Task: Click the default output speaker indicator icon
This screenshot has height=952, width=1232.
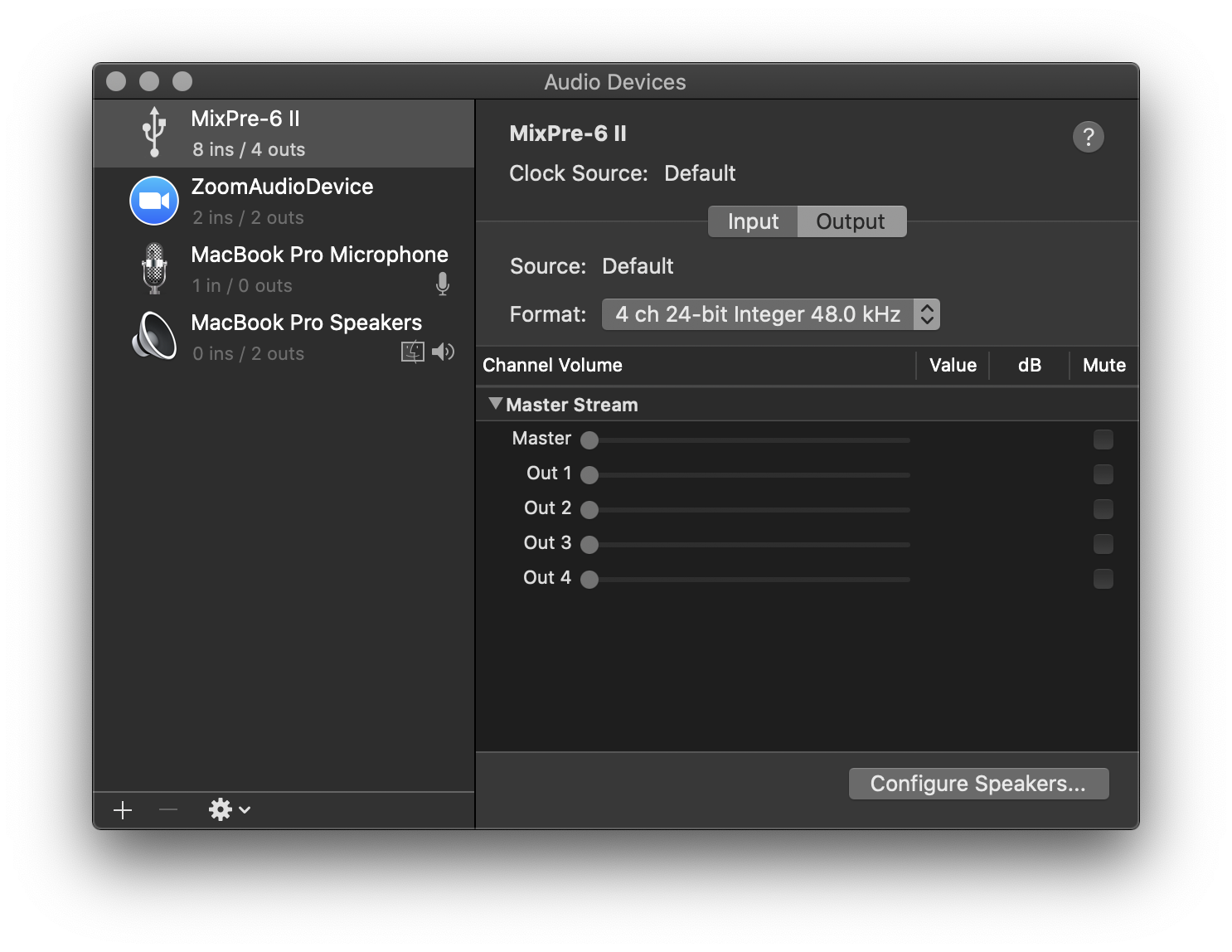Action: coord(444,352)
